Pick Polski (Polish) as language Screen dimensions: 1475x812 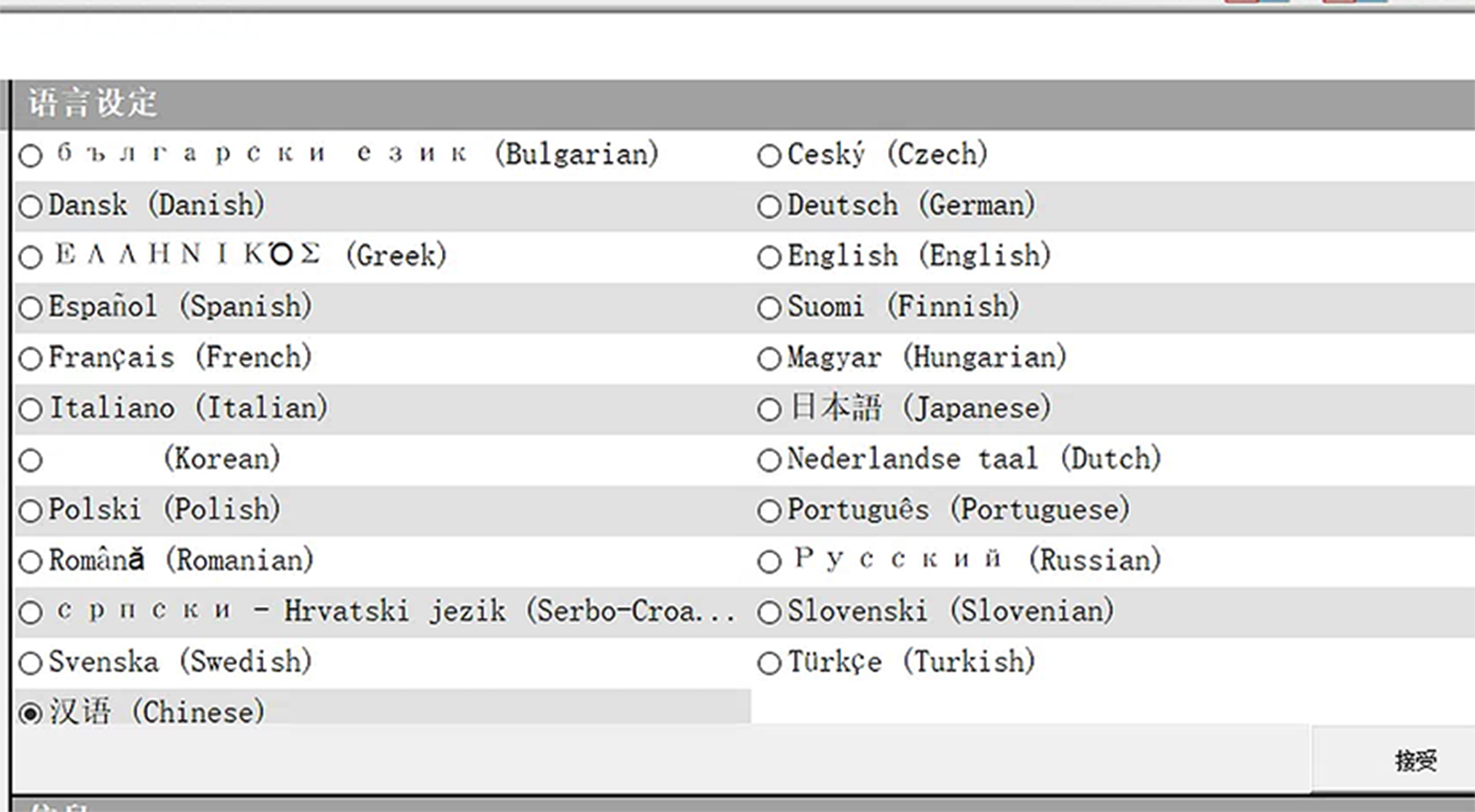coord(31,511)
